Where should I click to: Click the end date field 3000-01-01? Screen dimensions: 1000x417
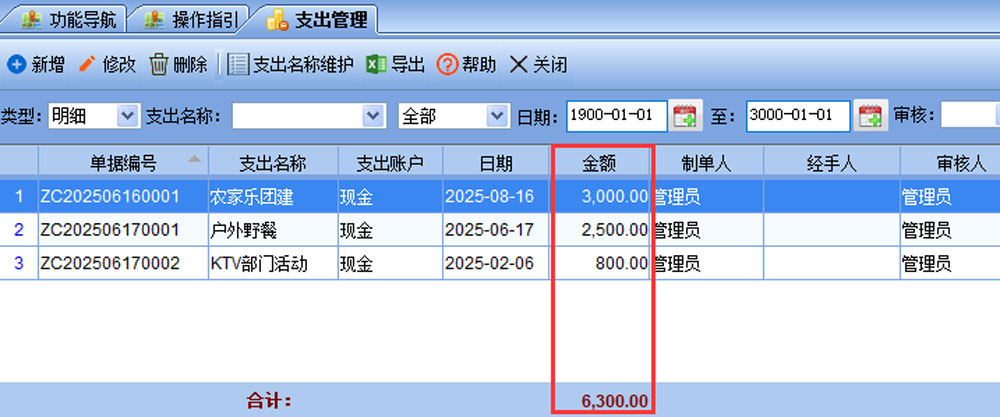pyautogui.click(x=798, y=116)
